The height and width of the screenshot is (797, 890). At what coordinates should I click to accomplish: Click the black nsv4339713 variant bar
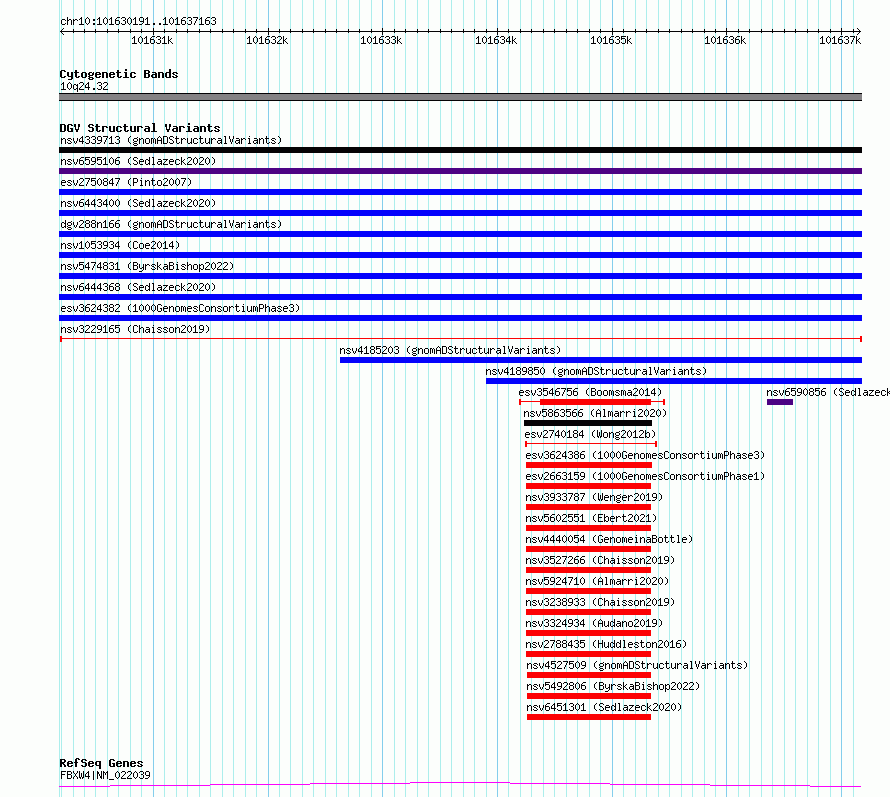460,150
